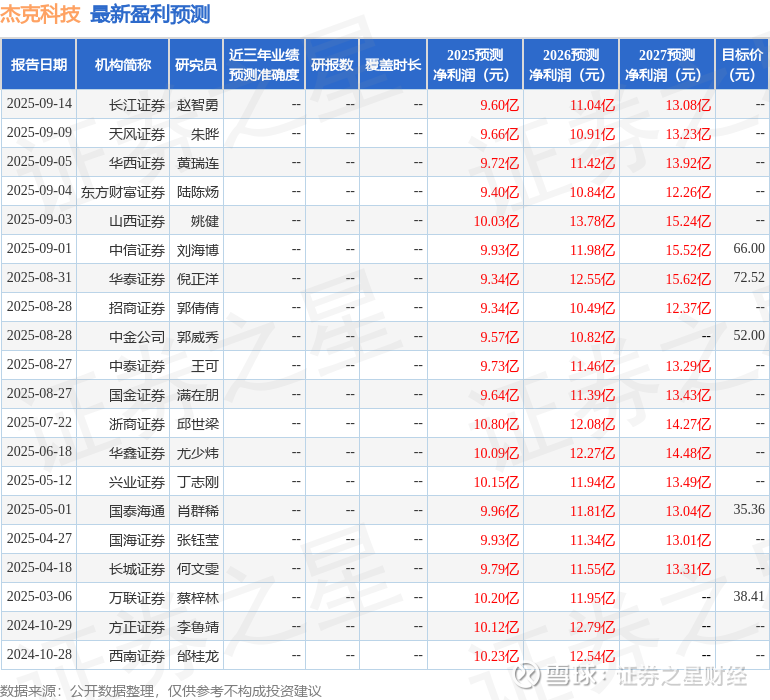Click the 2026 forecast value 13.78亿
The width and height of the screenshot is (770, 700).
(x=592, y=221)
